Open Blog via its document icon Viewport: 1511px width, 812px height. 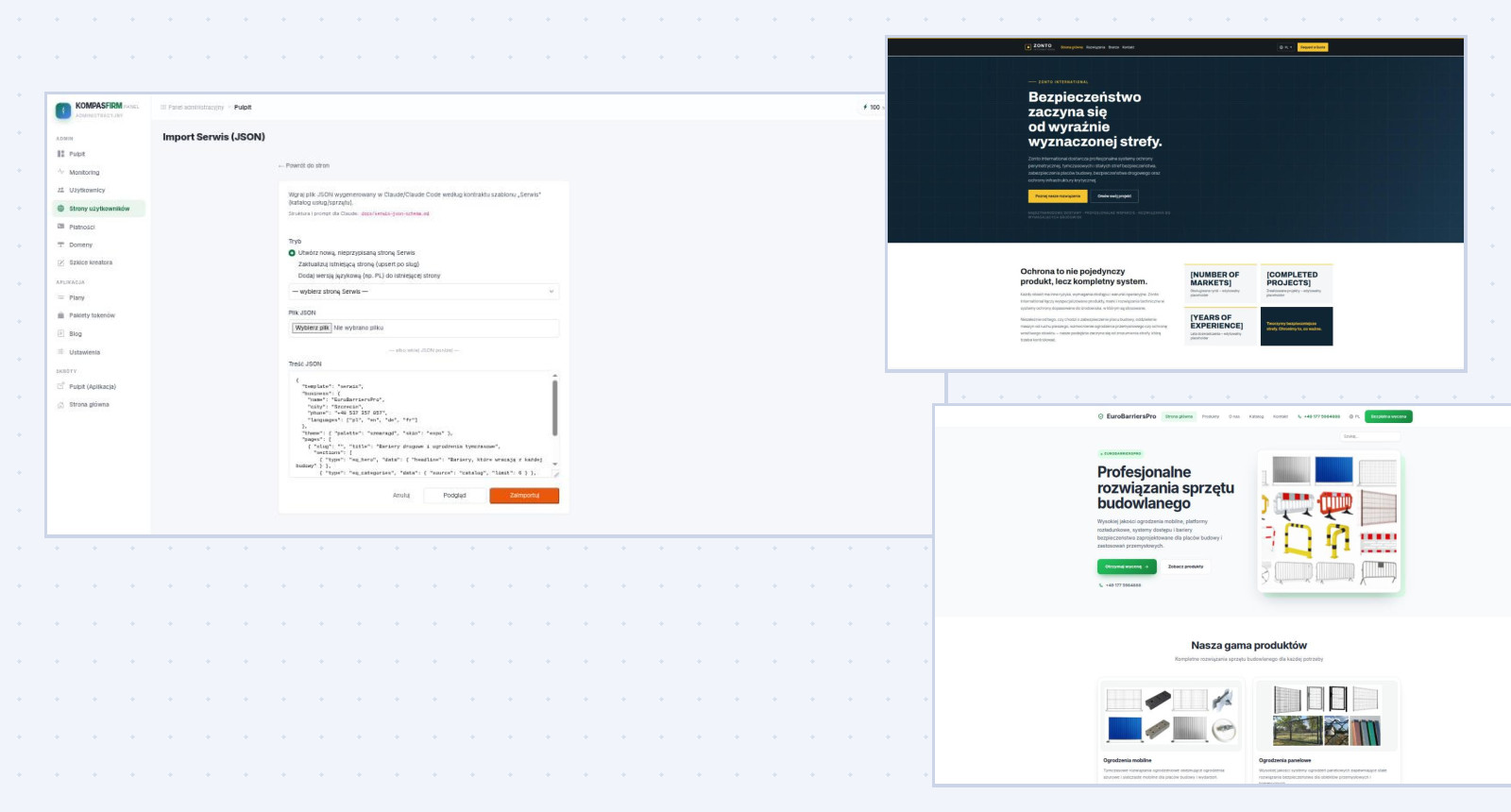click(x=61, y=333)
